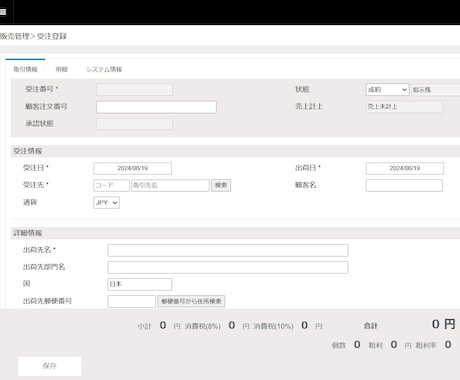The height and width of the screenshot is (380, 460).
Task: Open the 状態 dropdown showing 成約
Action: pos(387,89)
